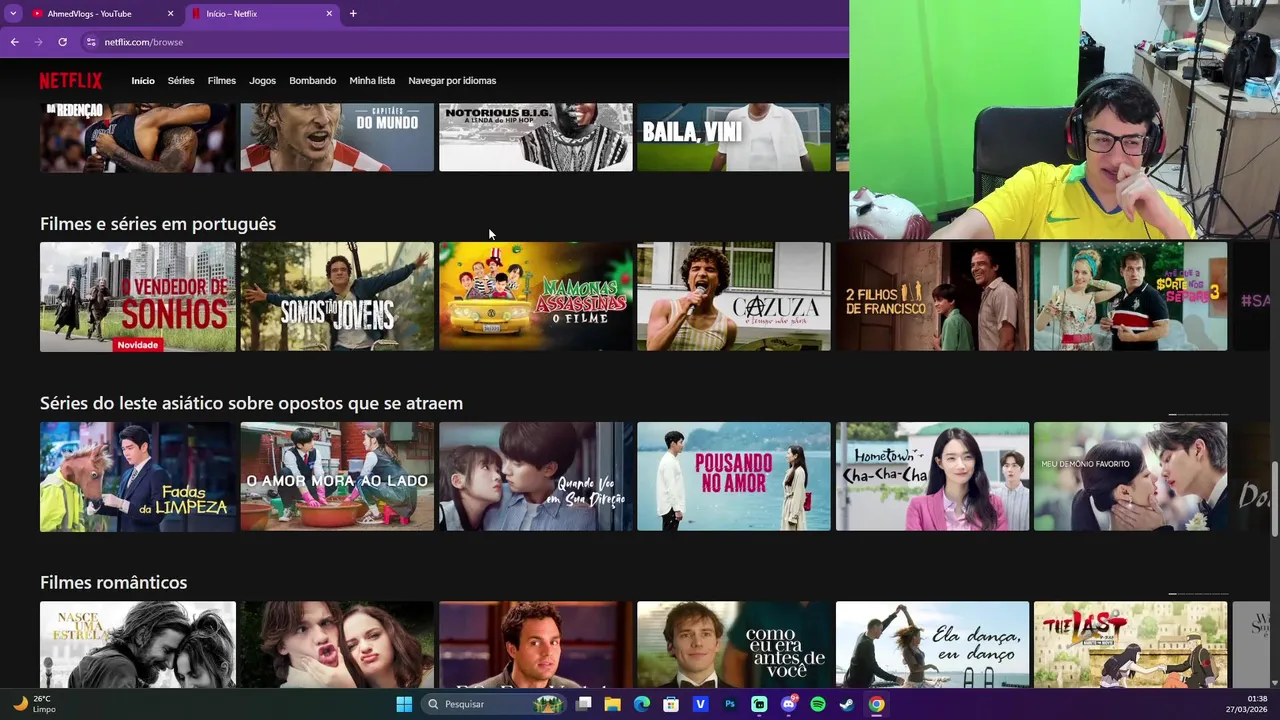Open Discord from the taskbar

pos(788,704)
